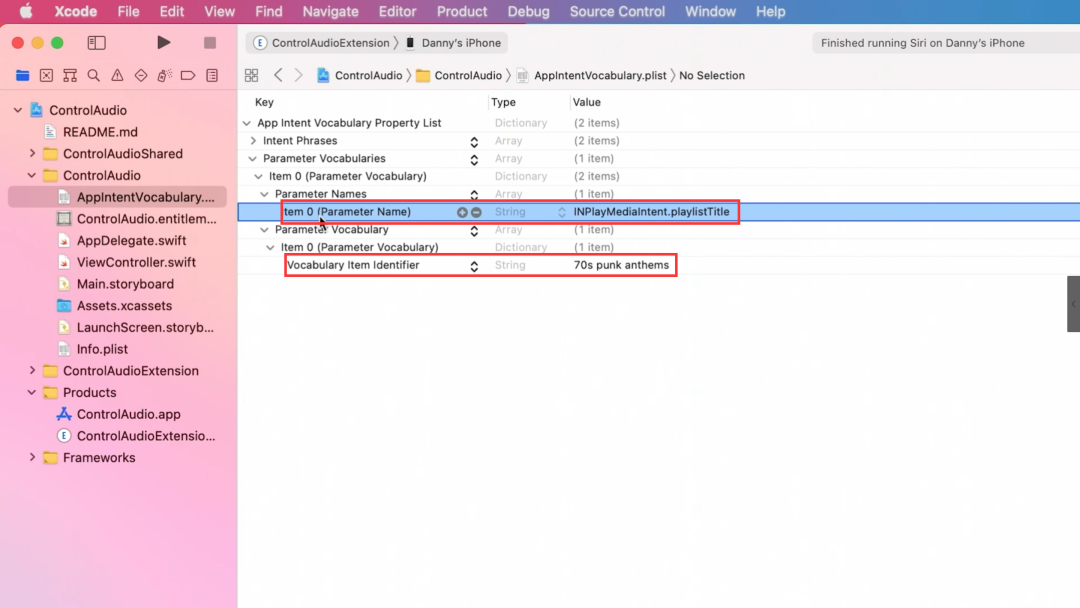This screenshot has height=608, width=1080.
Task: Open the Symbol navigator icon
Action: click(70, 75)
